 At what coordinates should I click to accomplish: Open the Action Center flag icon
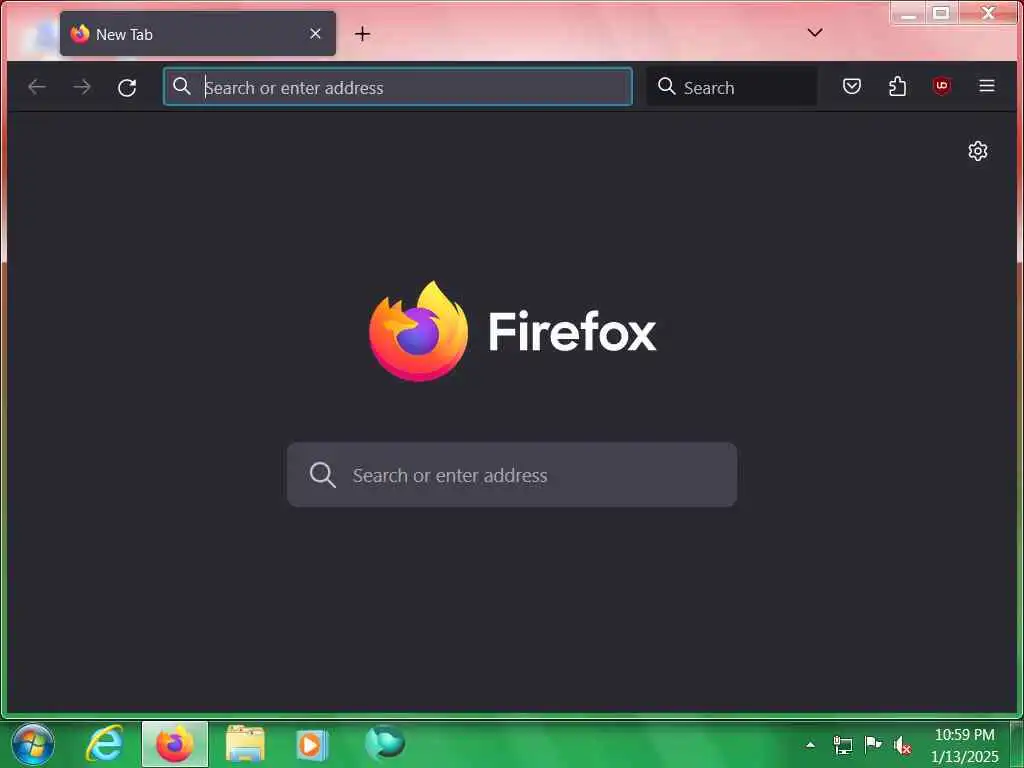point(872,744)
